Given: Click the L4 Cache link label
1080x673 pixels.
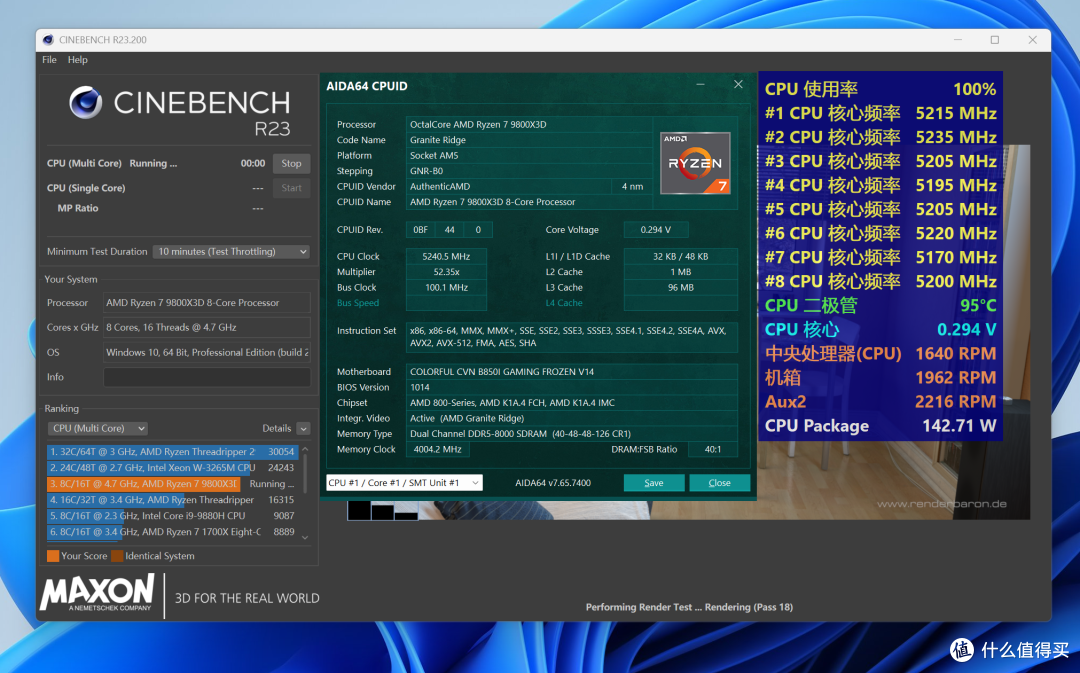Looking at the screenshot, I should pos(564,303).
